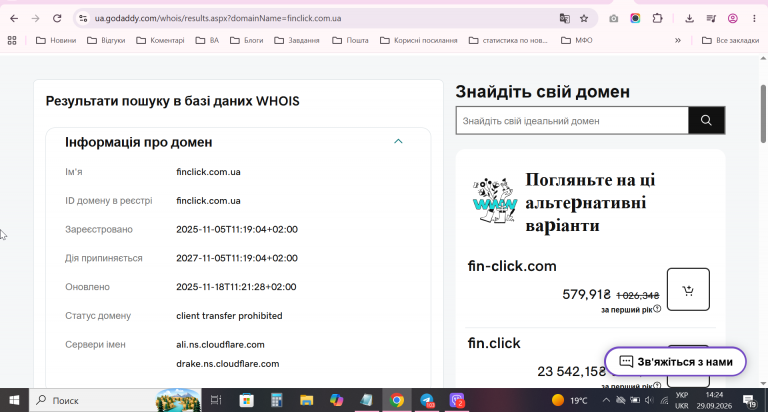
Task: Click the page vertical scrollbar thumb
Action: coord(763,114)
